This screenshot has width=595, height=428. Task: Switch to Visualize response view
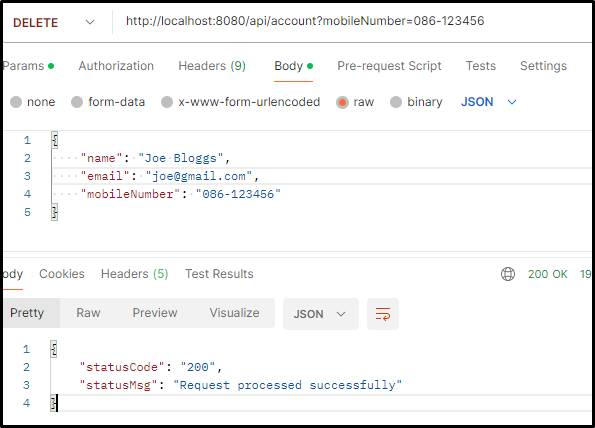click(x=235, y=313)
